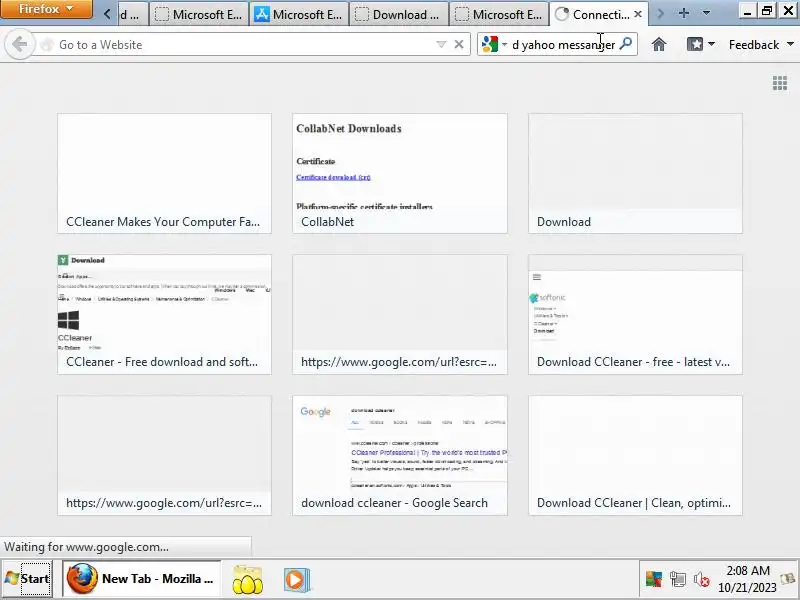Open the bottom-row google.com/url tile
800x600 pixels.
[x=164, y=455]
